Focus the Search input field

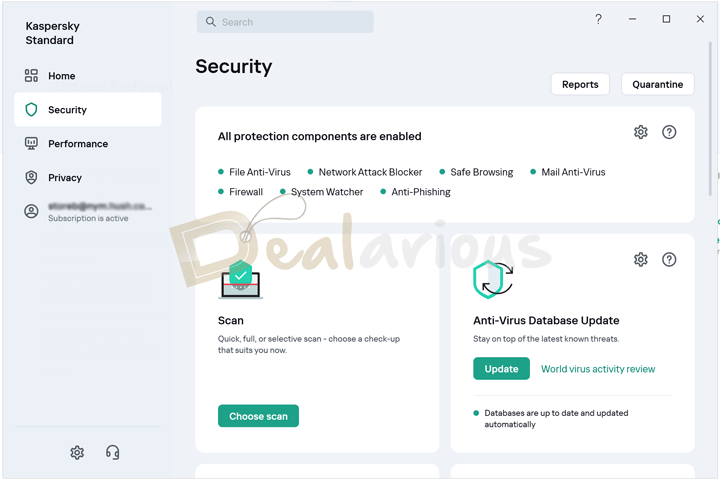tap(285, 22)
